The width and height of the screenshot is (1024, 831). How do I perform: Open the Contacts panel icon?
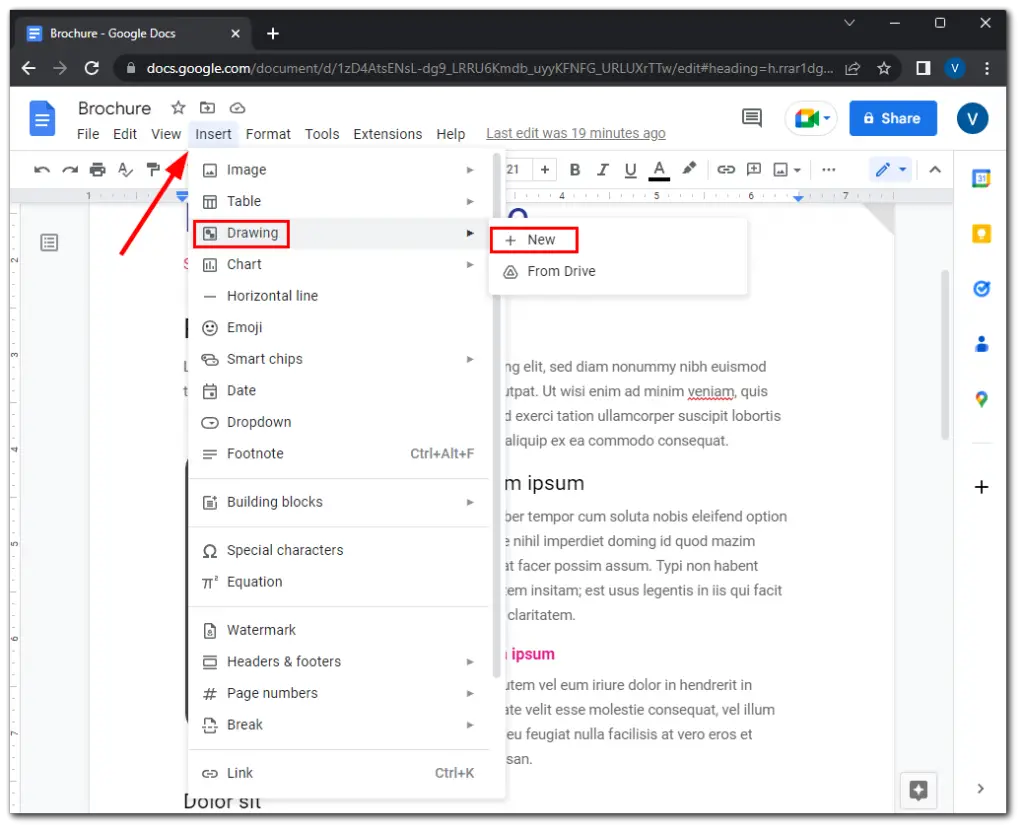(981, 343)
